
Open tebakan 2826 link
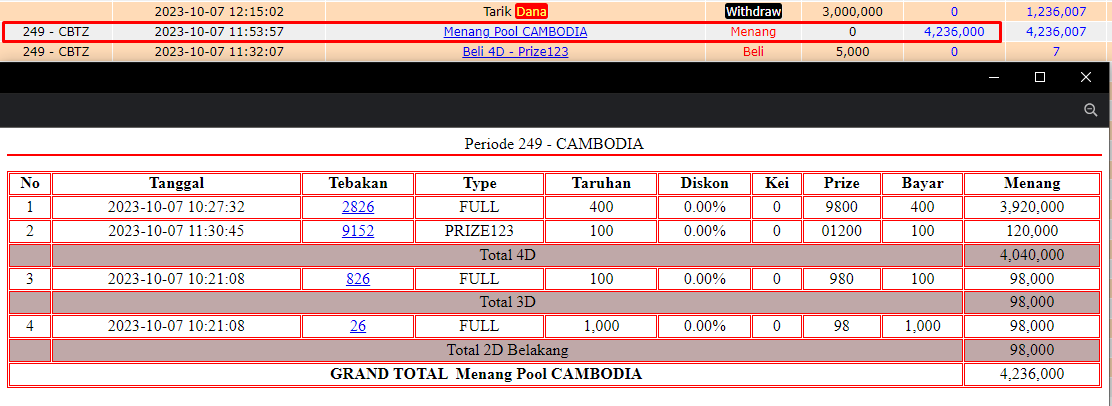[358, 207]
